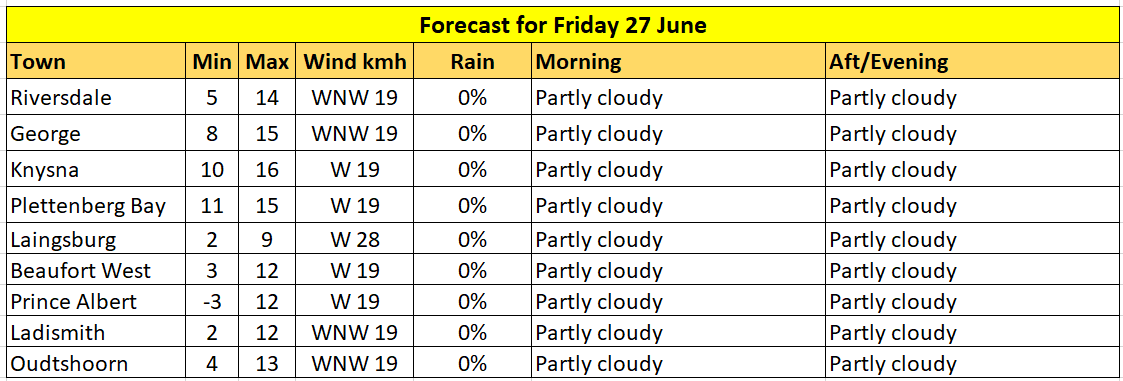
Task: Click Riversdale rain percentage cell
Action: tap(473, 98)
